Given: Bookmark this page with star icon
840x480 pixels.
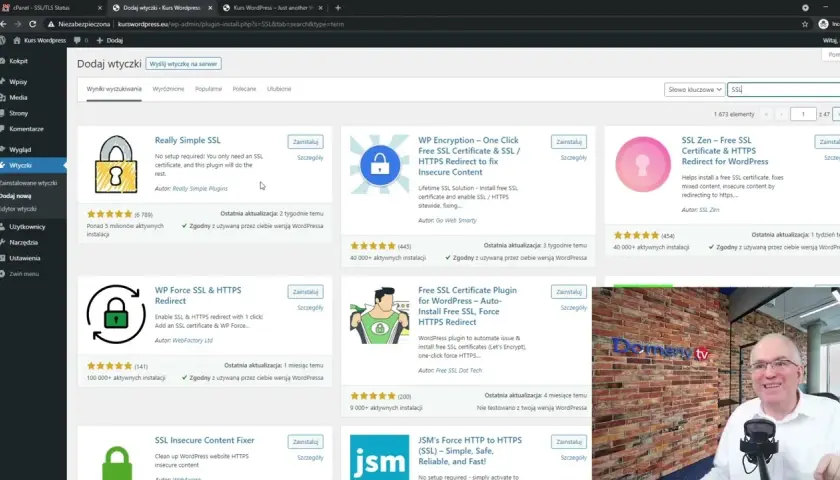Looking at the screenshot, I should [x=805, y=24].
